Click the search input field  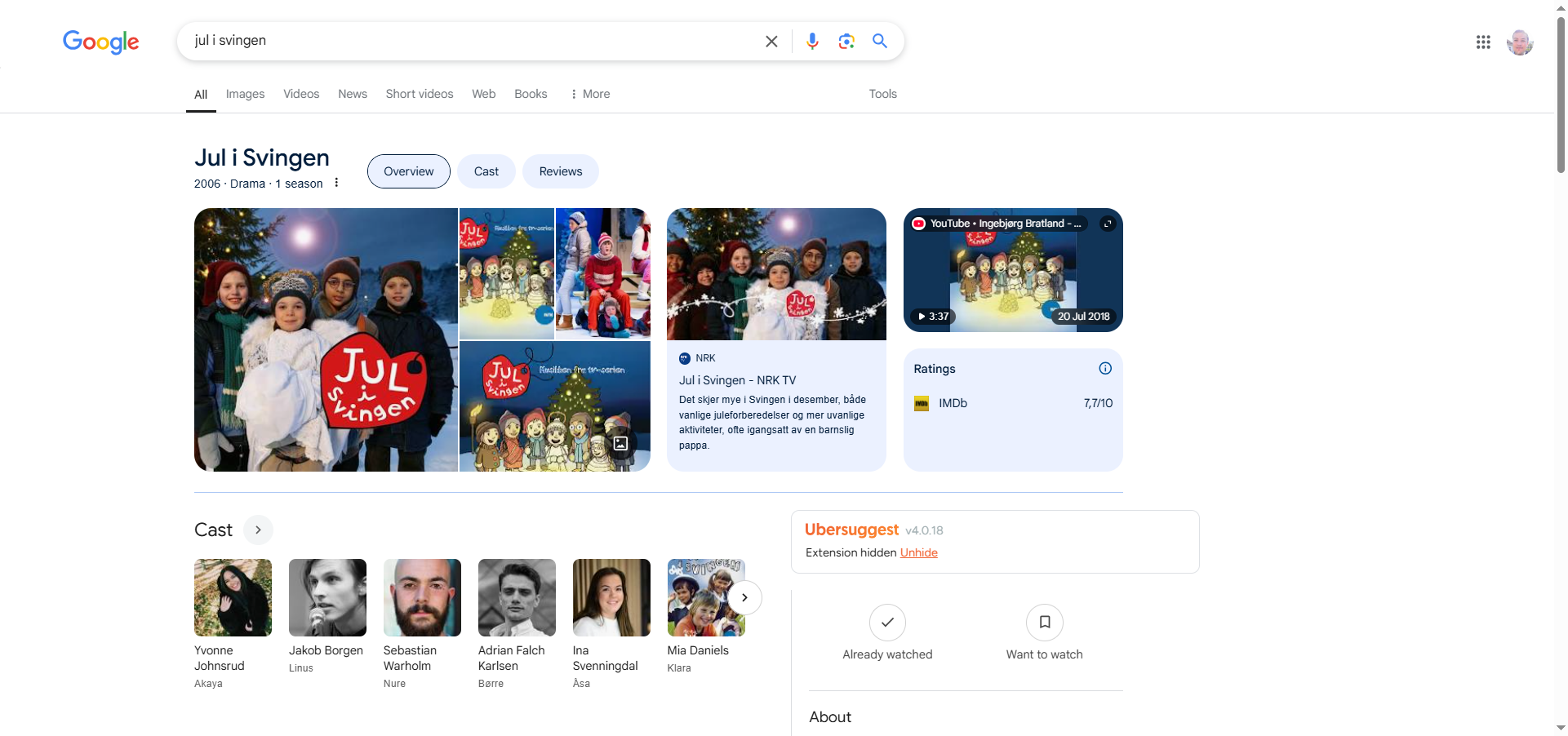point(473,41)
